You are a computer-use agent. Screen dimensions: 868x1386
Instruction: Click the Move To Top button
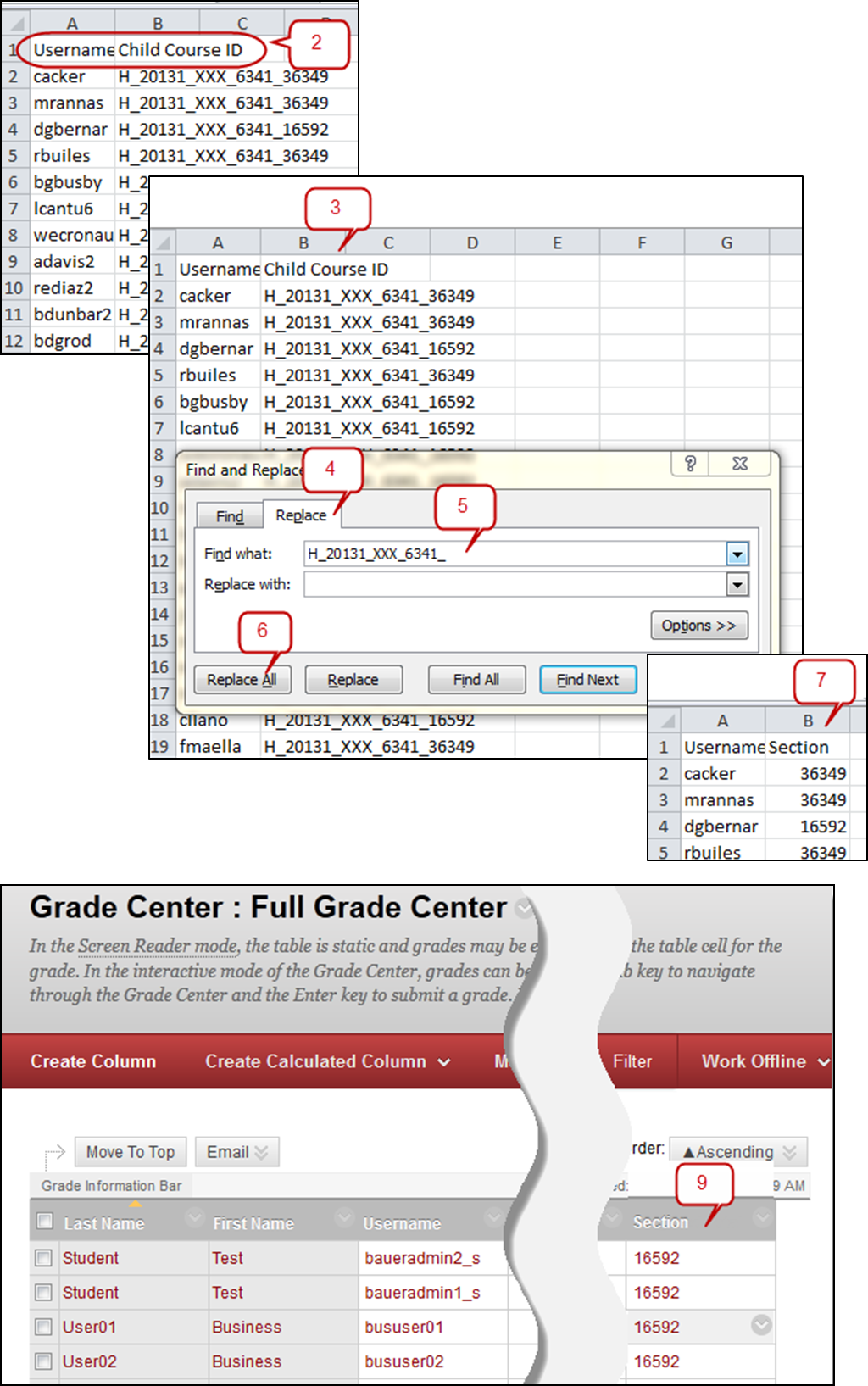point(130,1152)
